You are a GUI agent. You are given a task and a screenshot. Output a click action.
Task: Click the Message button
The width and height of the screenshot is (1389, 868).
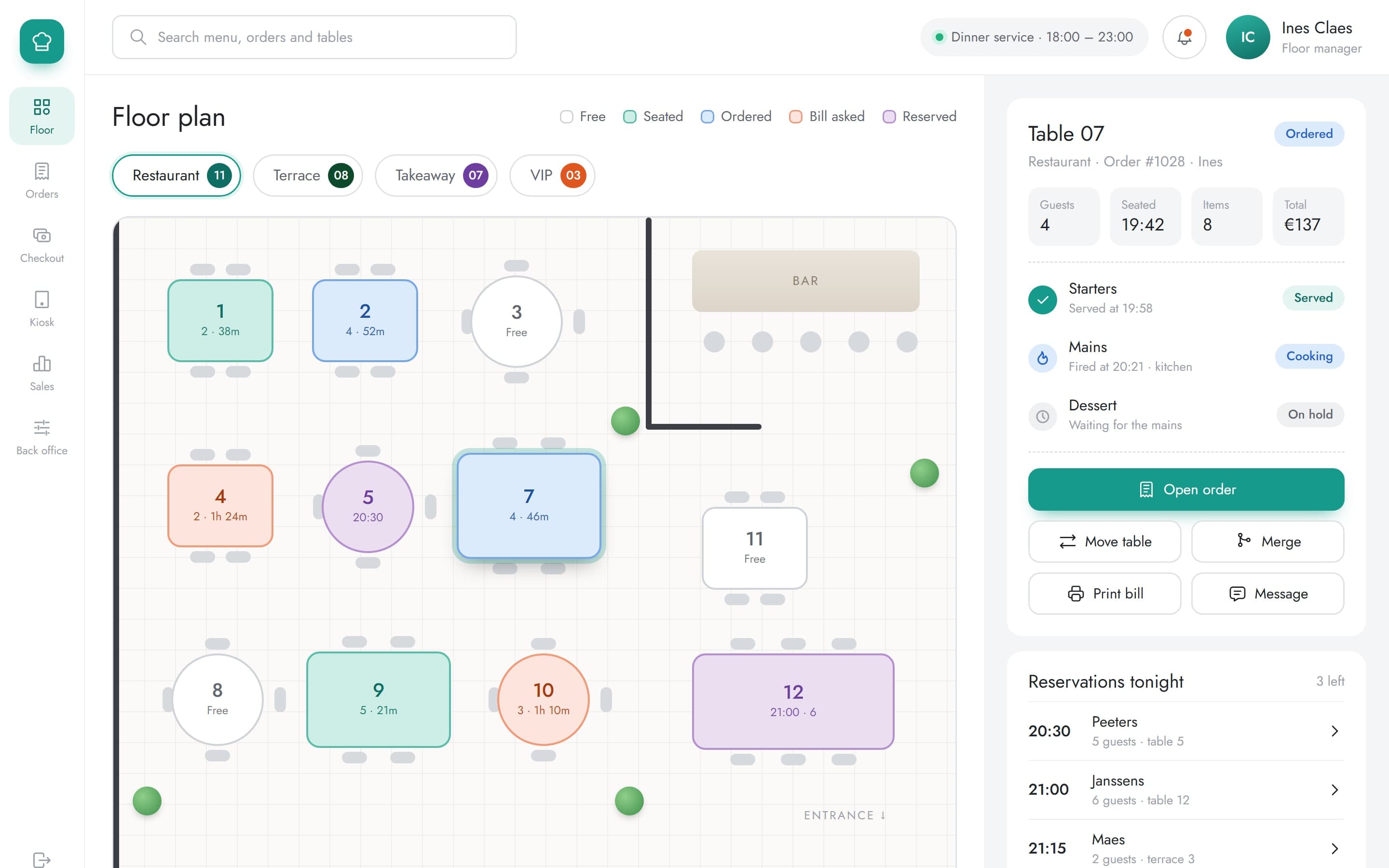point(1267,594)
